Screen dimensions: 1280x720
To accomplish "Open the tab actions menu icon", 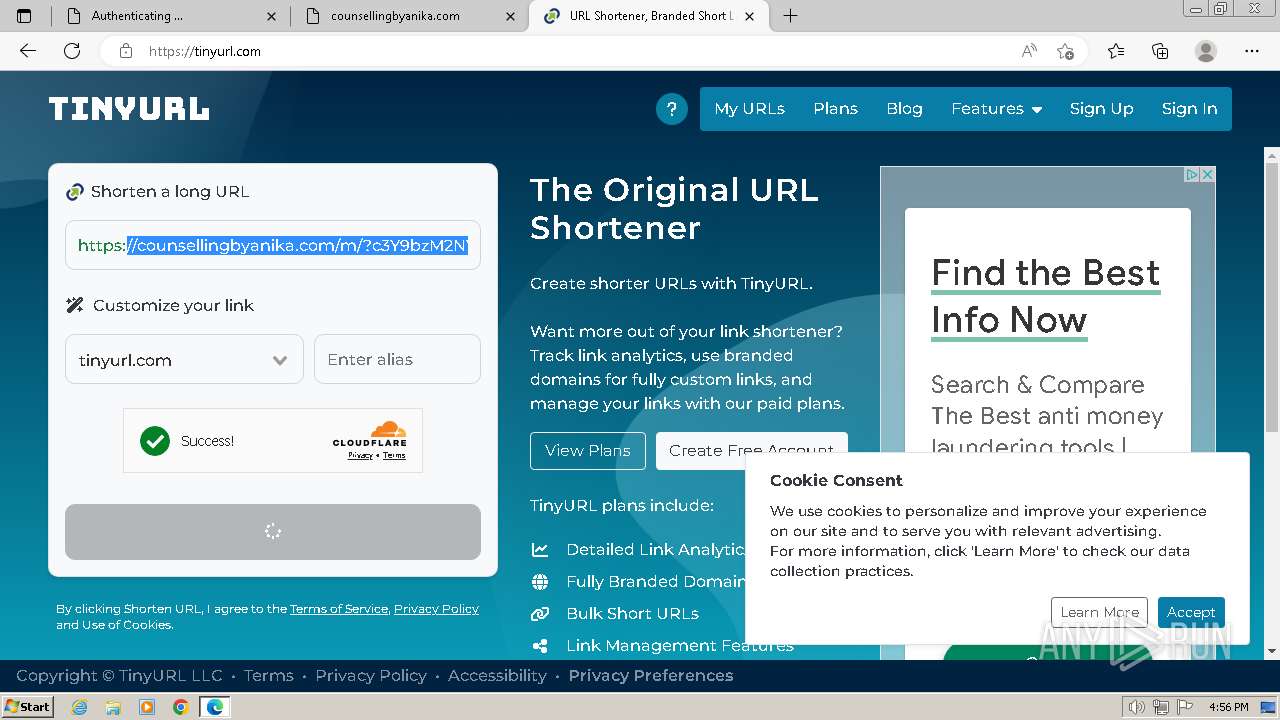I will click(x=24, y=15).
